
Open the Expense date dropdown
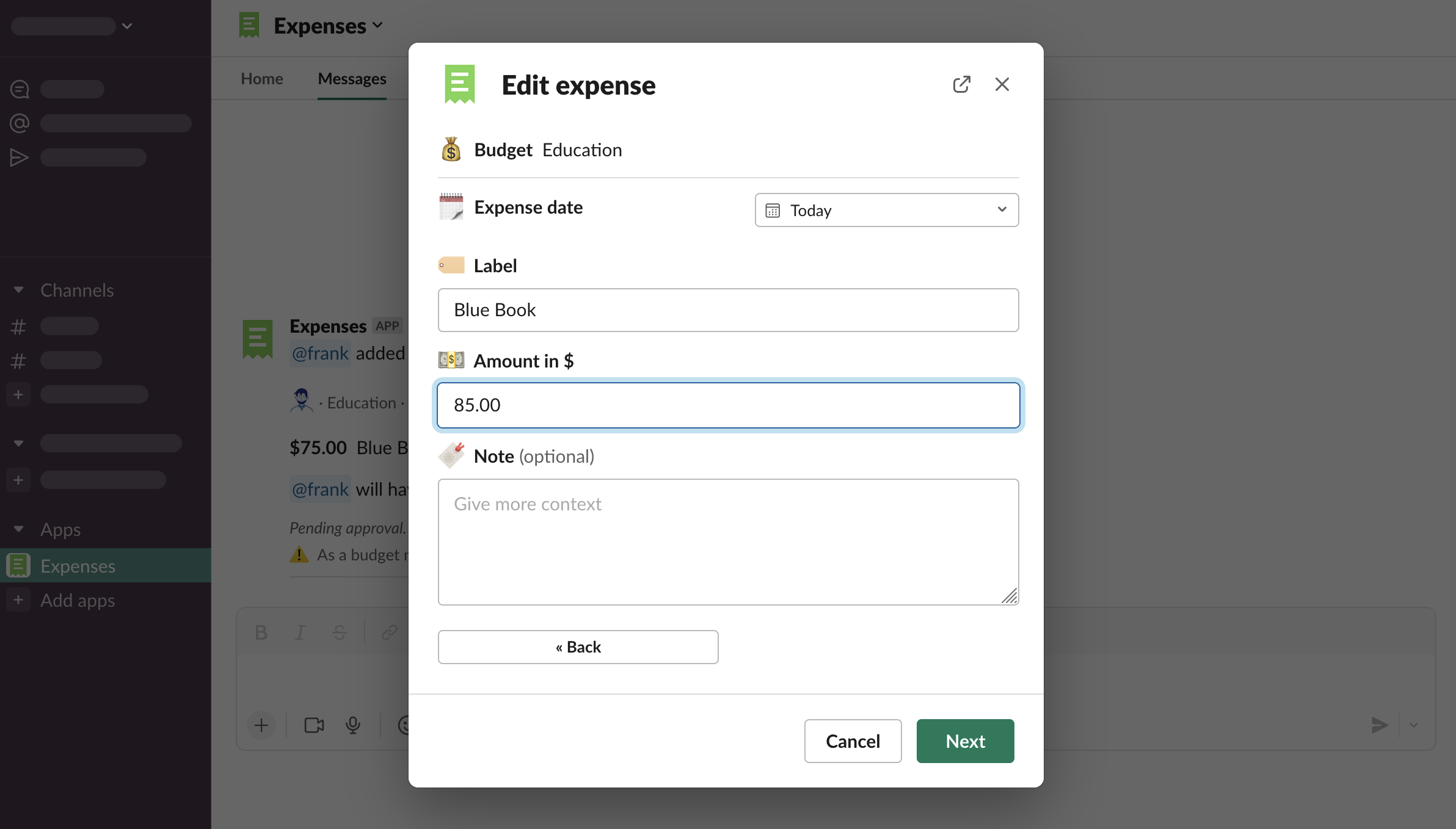click(886, 210)
